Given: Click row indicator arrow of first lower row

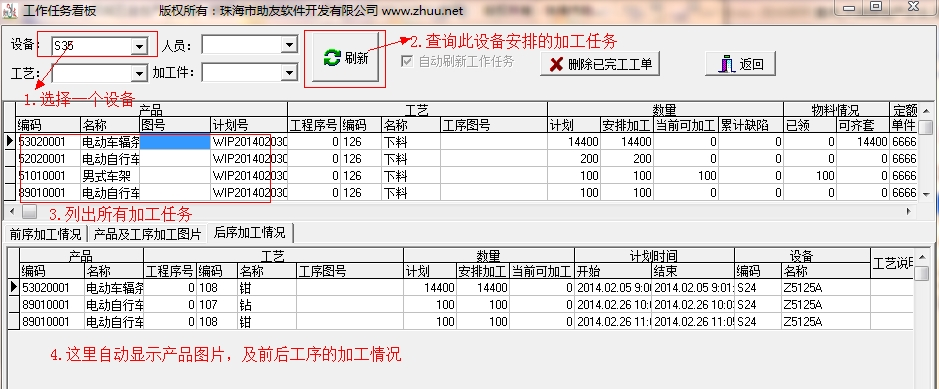Looking at the screenshot, I should pyautogui.click(x=13, y=287).
